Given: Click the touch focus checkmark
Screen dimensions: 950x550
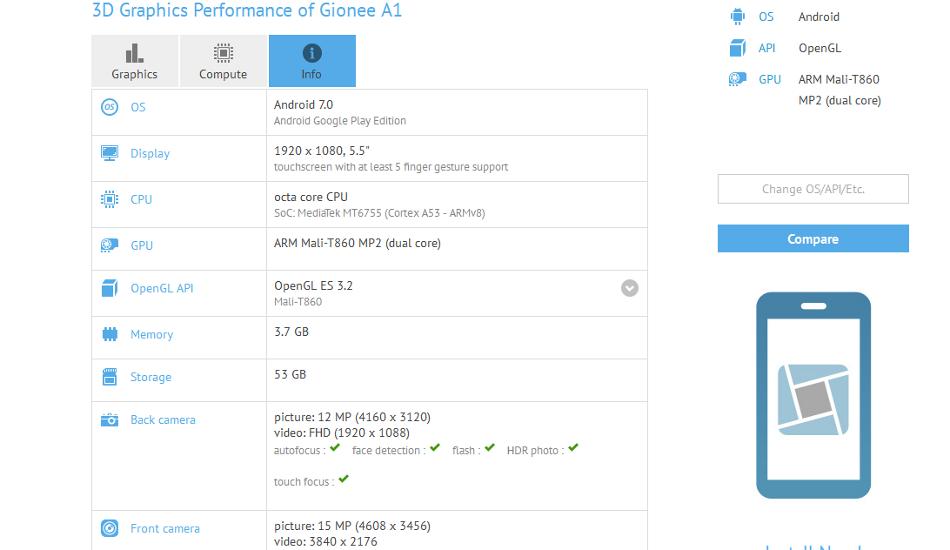Looking at the screenshot, I should 344,479.
